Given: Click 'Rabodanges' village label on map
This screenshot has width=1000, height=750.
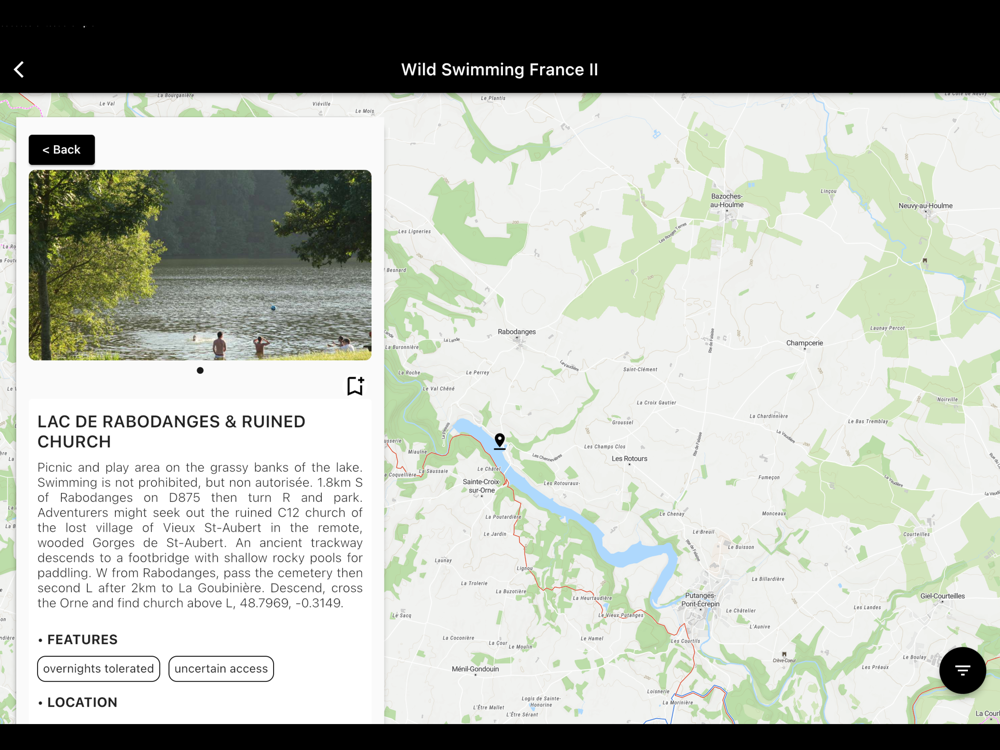Looking at the screenshot, I should (x=517, y=332).
